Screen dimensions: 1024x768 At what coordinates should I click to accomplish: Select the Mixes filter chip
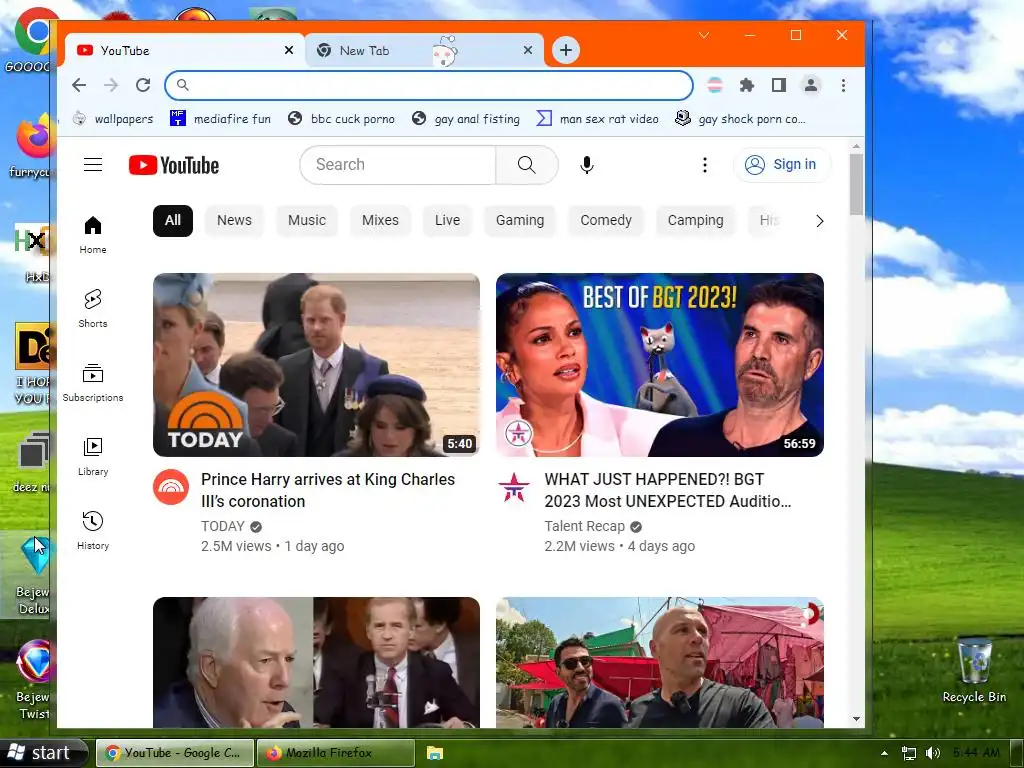pyautogui.click(x=380, y=221)
